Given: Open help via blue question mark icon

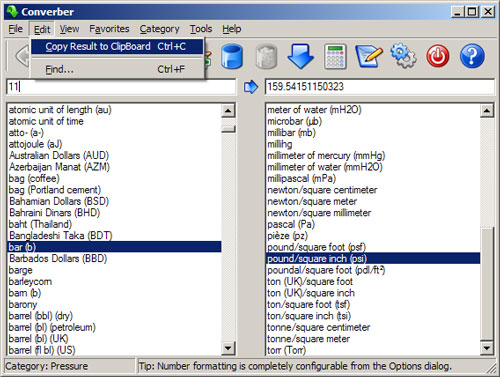Looking at the screenshot, I should tap(472, 56).
